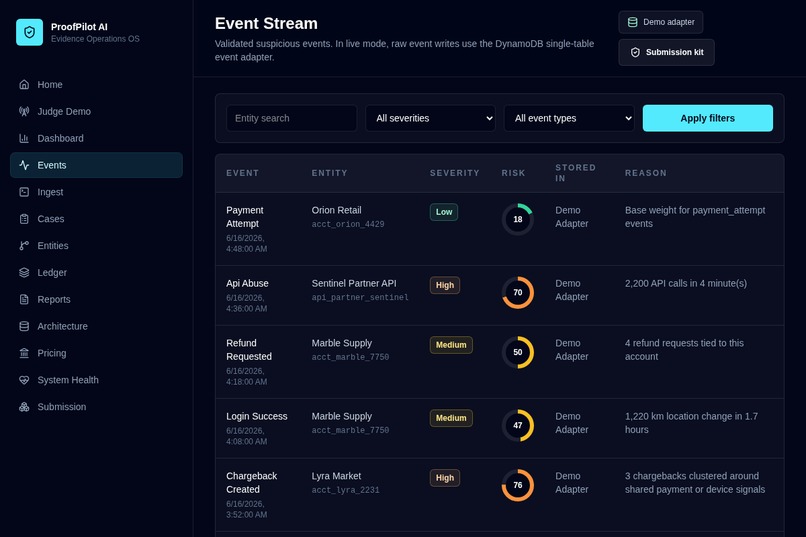This screenshot has height=537, width=806.
Task: Click the Ledger layers icon
Action: click(24, 272)
